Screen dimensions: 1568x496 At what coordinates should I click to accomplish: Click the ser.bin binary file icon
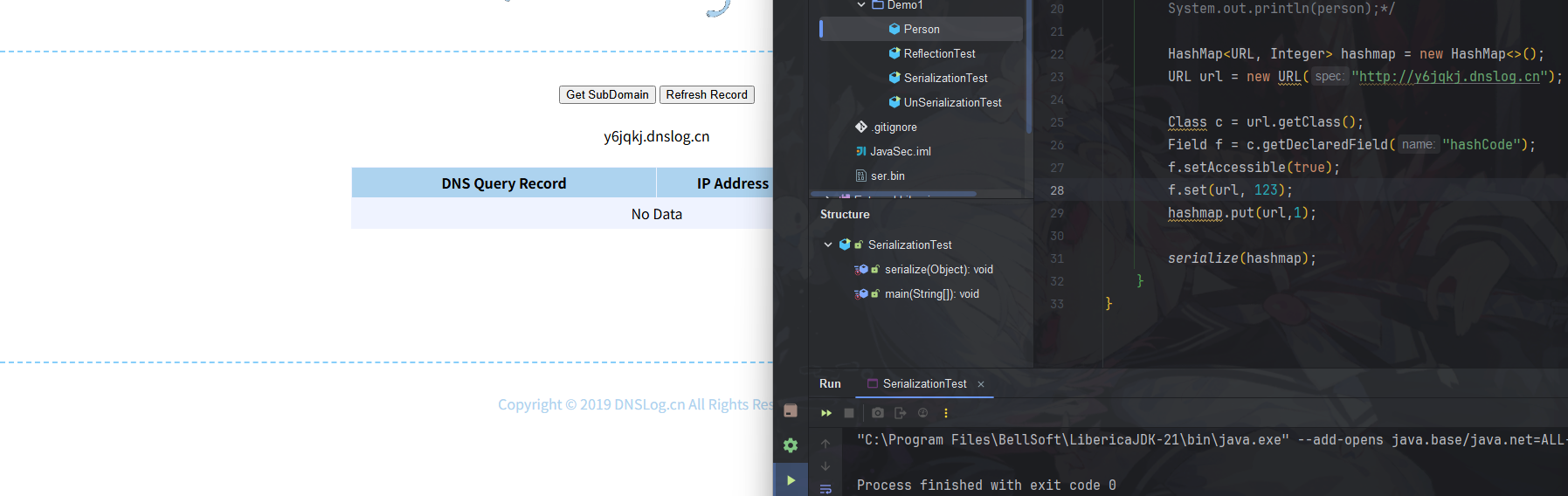(861, 176)
